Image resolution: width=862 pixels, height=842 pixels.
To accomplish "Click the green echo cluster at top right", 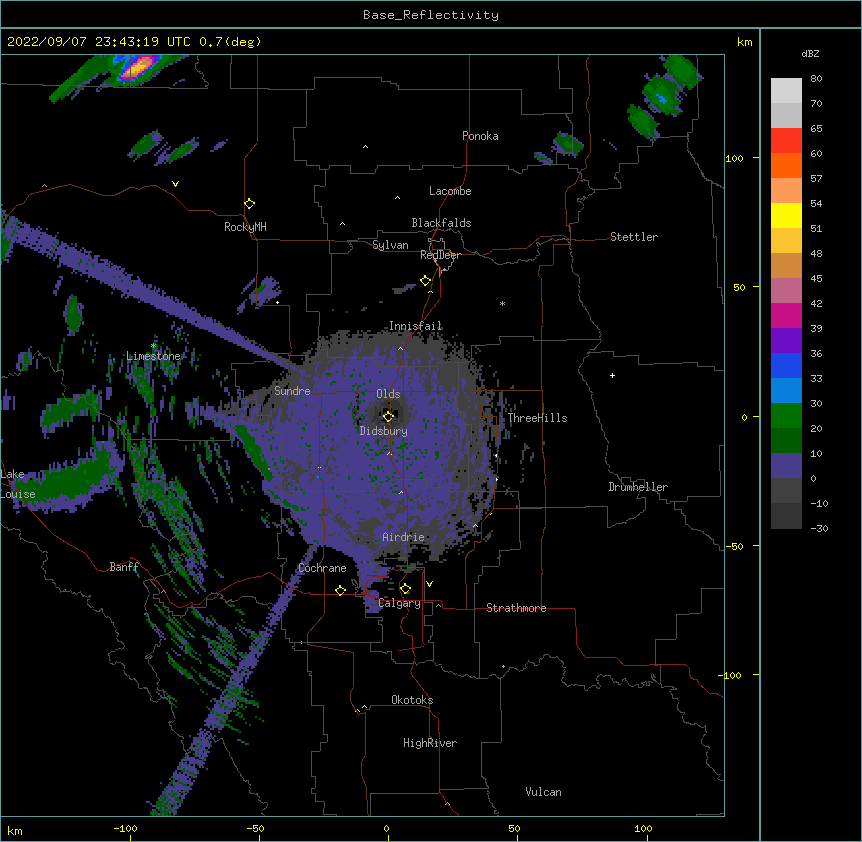I will tap(663, 97).
